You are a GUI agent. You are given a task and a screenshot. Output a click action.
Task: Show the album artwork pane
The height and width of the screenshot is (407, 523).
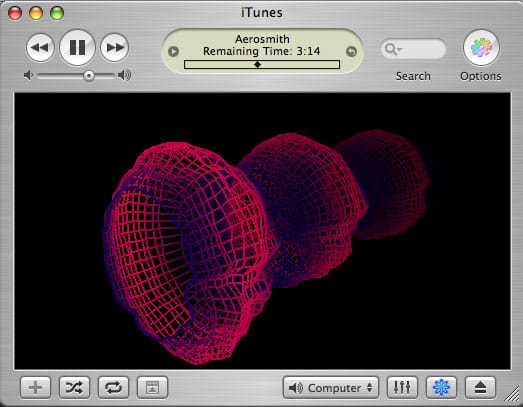pos(152,388)
